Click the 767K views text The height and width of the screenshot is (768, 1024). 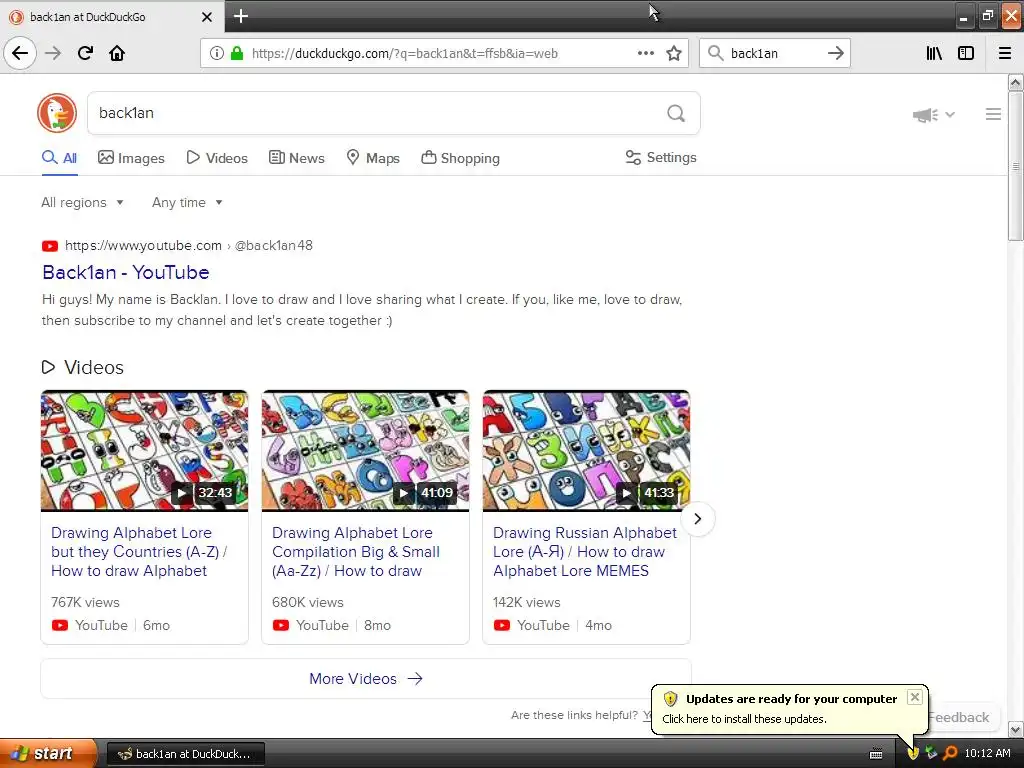(86, 602)
